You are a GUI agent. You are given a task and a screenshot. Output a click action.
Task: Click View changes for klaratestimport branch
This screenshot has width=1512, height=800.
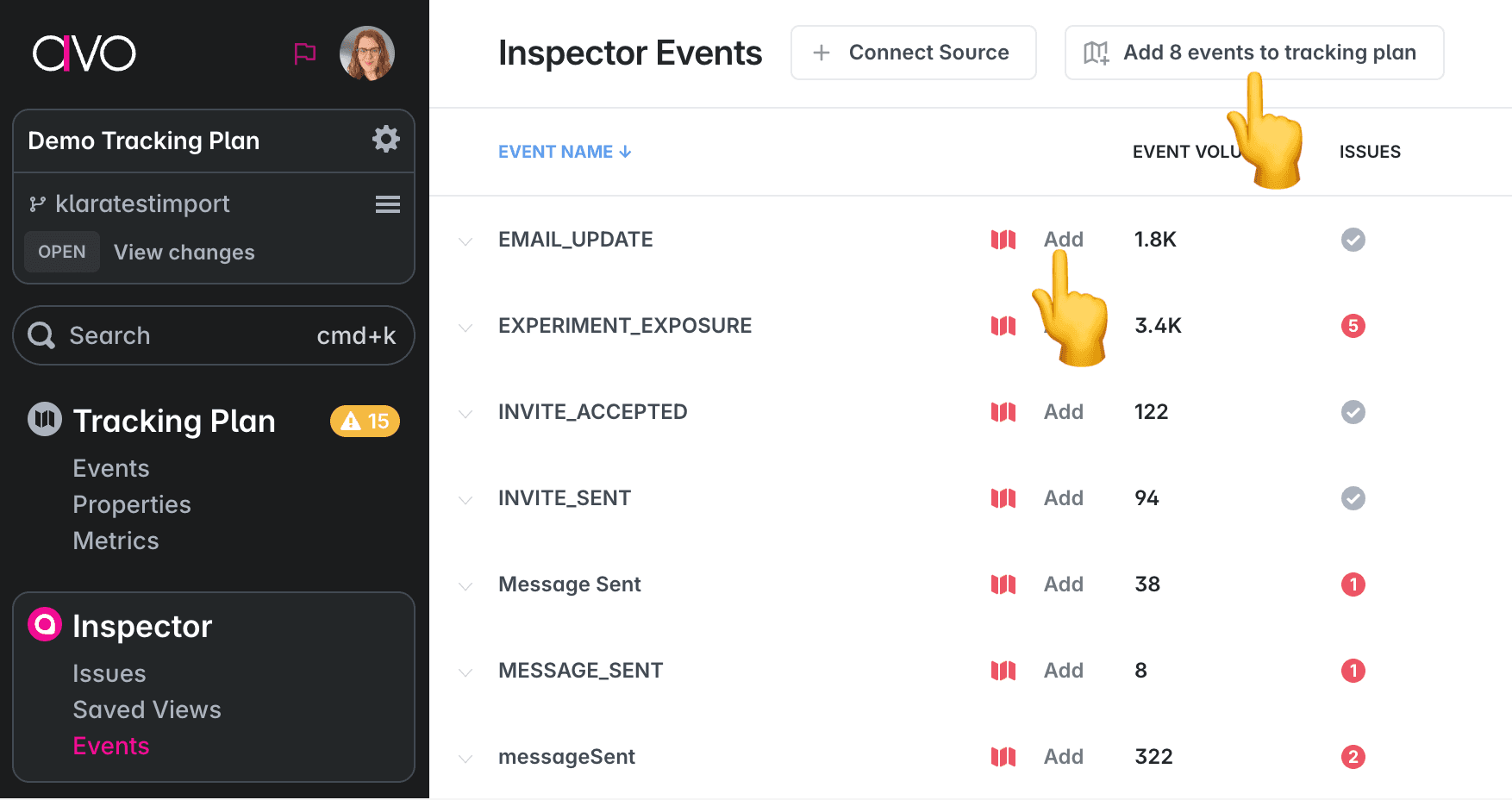184,252
